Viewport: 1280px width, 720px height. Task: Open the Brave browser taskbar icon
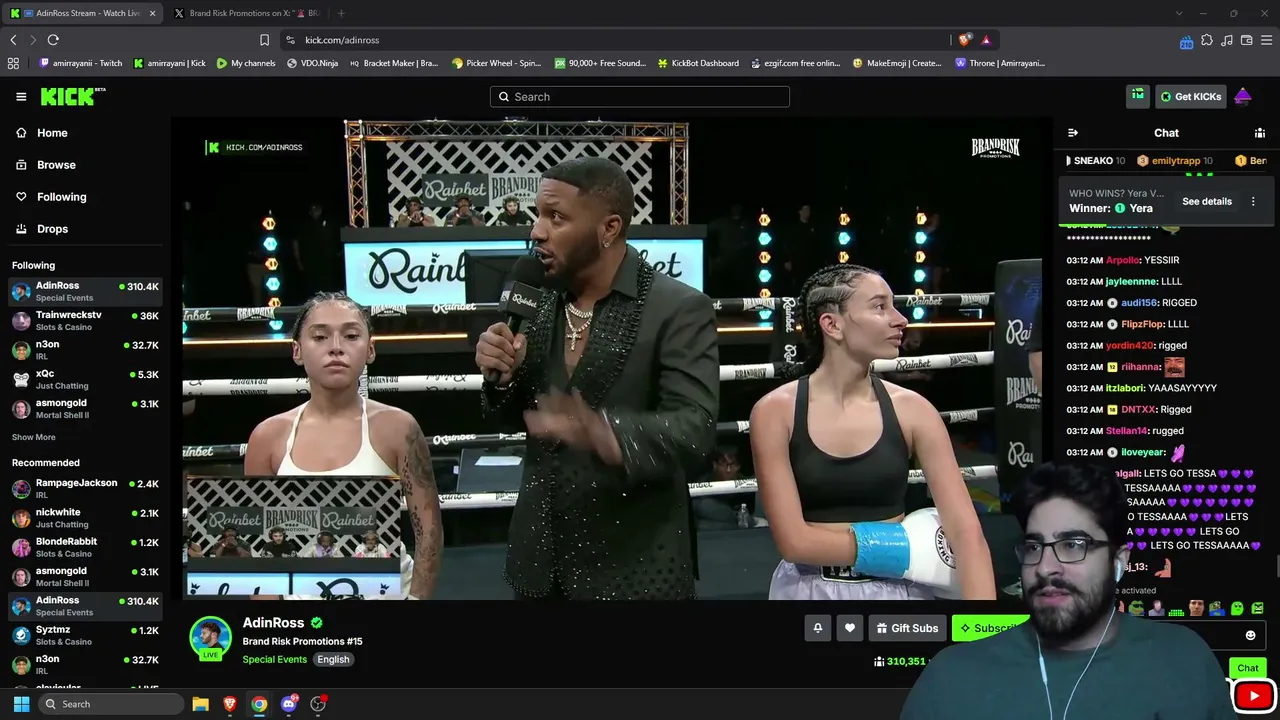pos(230,704)
